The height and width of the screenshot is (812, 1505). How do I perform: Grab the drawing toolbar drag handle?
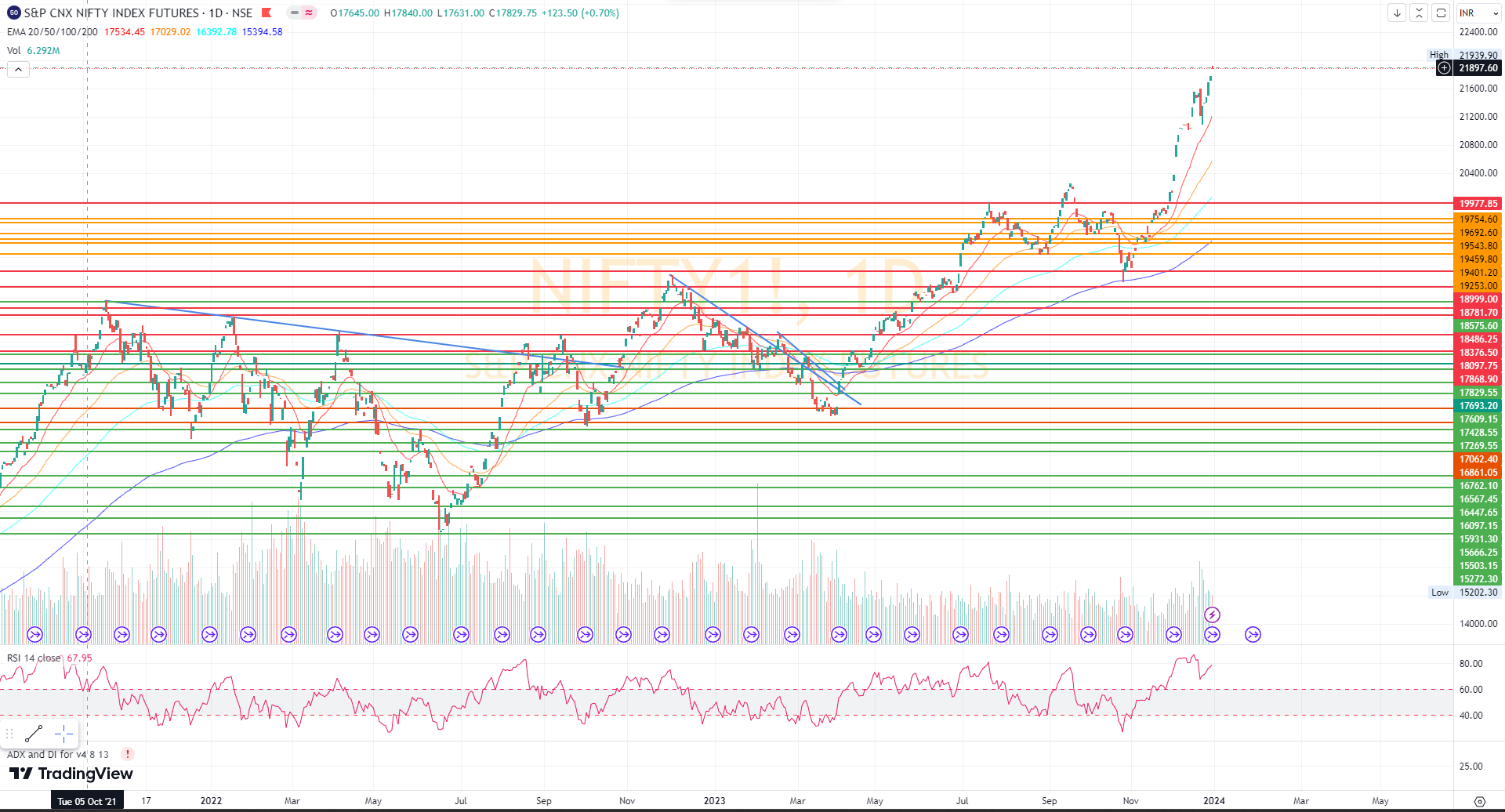pyautogui.click(x=9, y=734)
